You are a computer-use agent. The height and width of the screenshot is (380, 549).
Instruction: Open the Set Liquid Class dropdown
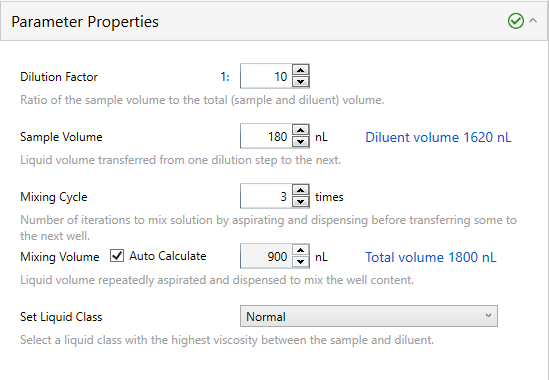coord(369,316)
